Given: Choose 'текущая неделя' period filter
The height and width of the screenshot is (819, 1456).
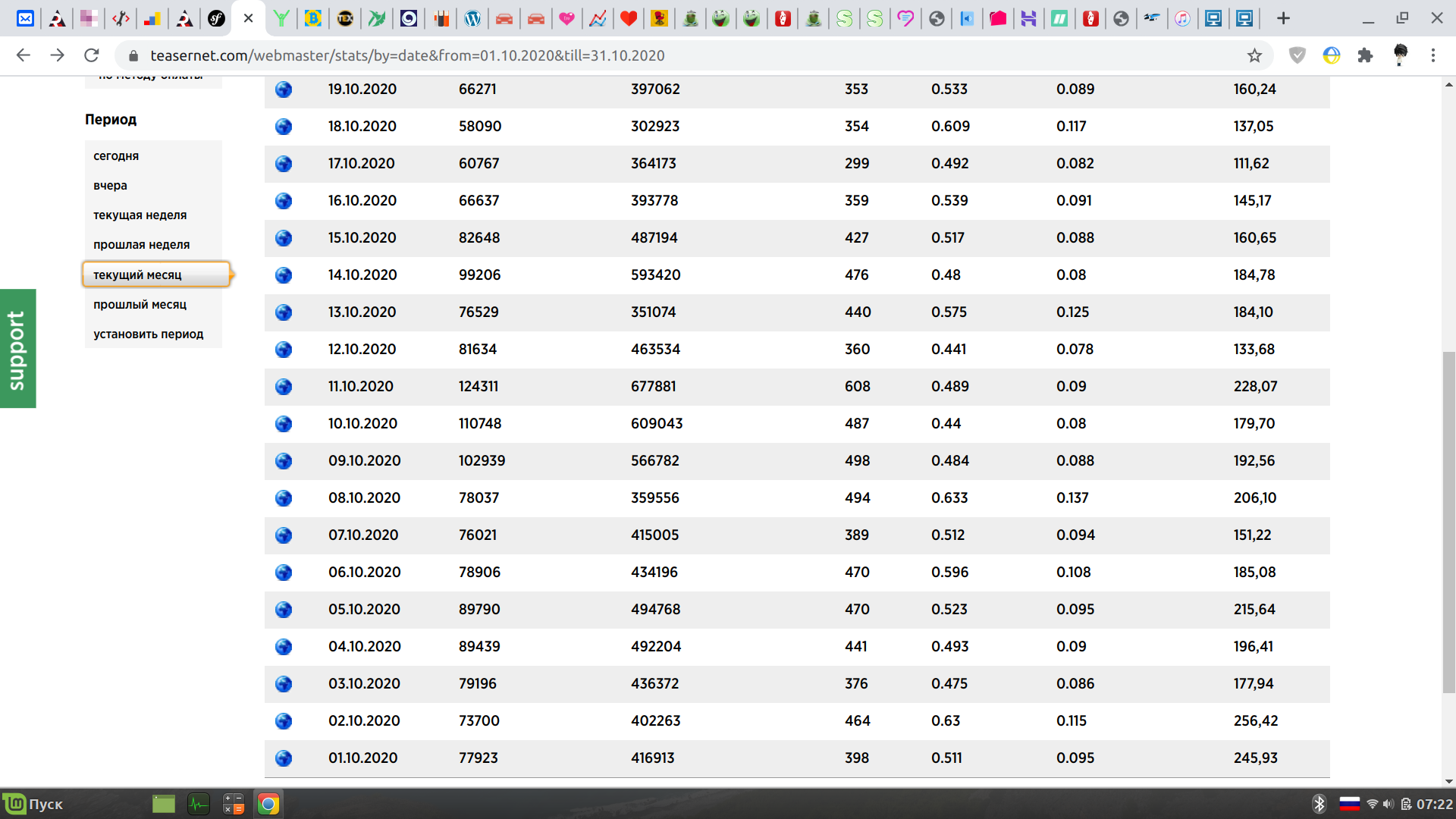Looking at the screenshot, I should pyautogui.click(x=140, y=215).
